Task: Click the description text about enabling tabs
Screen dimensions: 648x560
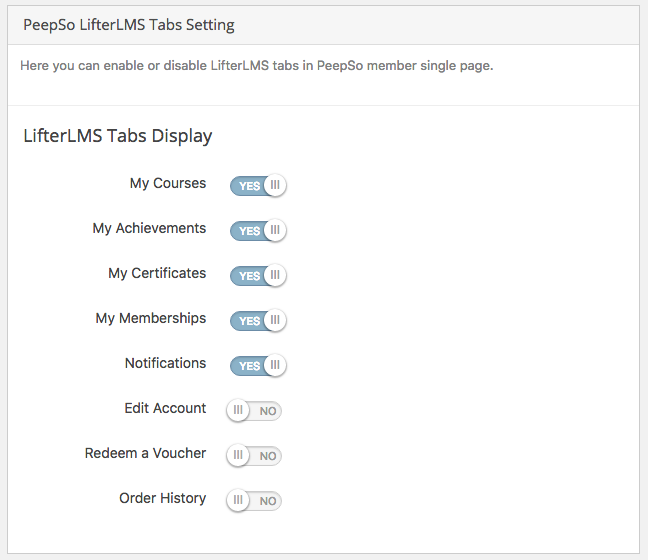Action: (x=257, y=66)
